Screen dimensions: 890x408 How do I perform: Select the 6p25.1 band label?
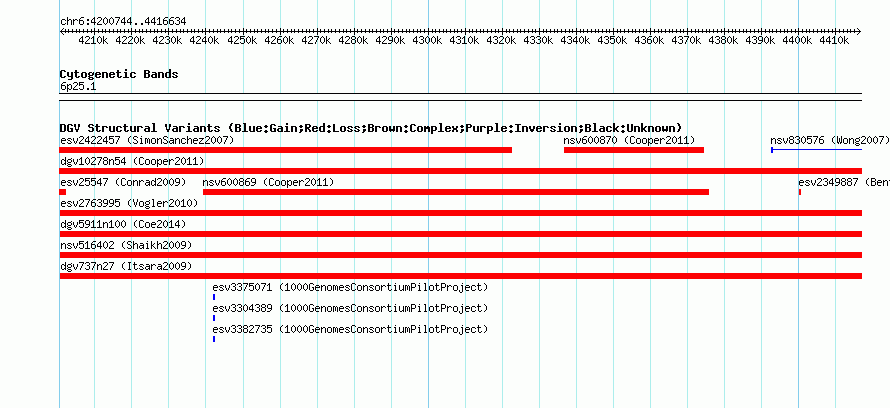[78, 86]
